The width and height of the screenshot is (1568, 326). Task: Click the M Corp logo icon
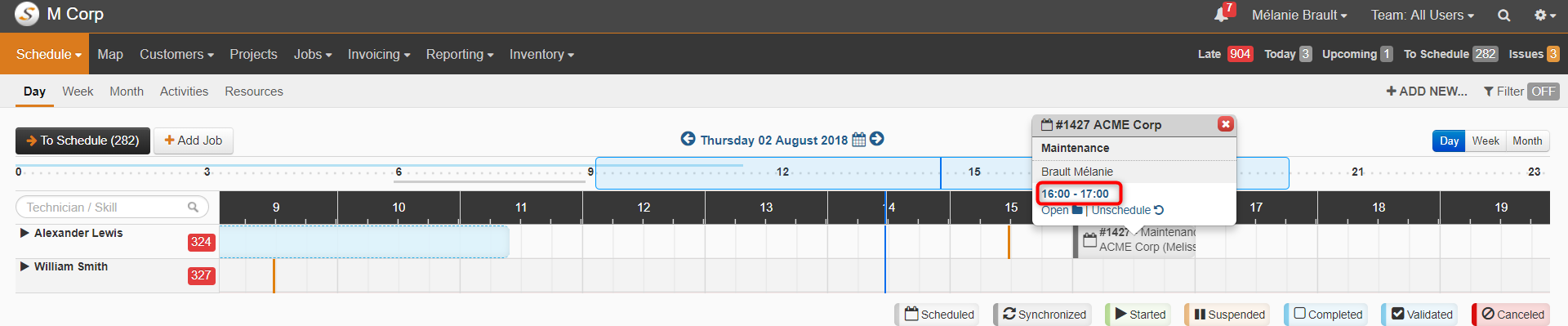click(x=27, y=15)
